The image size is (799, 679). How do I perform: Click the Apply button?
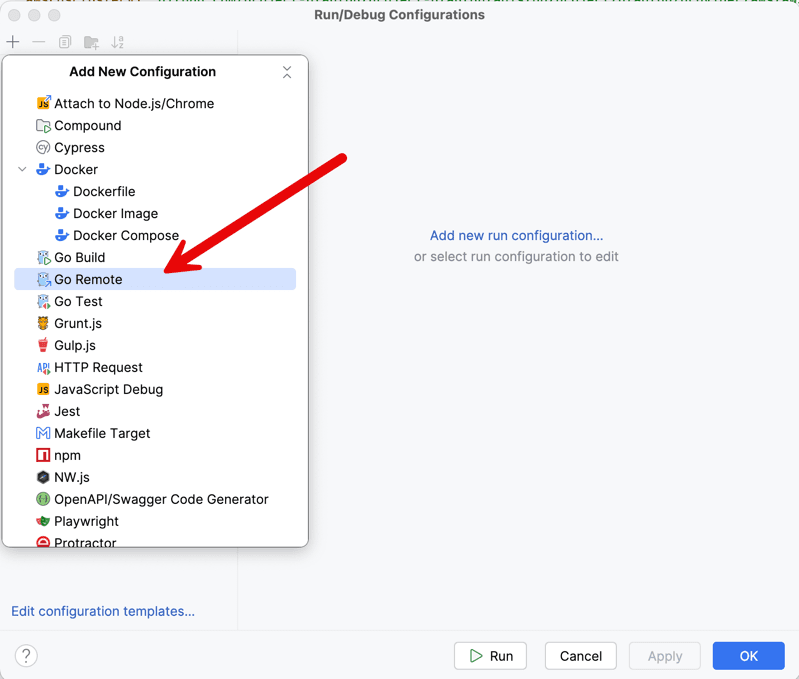click(664, 656)
